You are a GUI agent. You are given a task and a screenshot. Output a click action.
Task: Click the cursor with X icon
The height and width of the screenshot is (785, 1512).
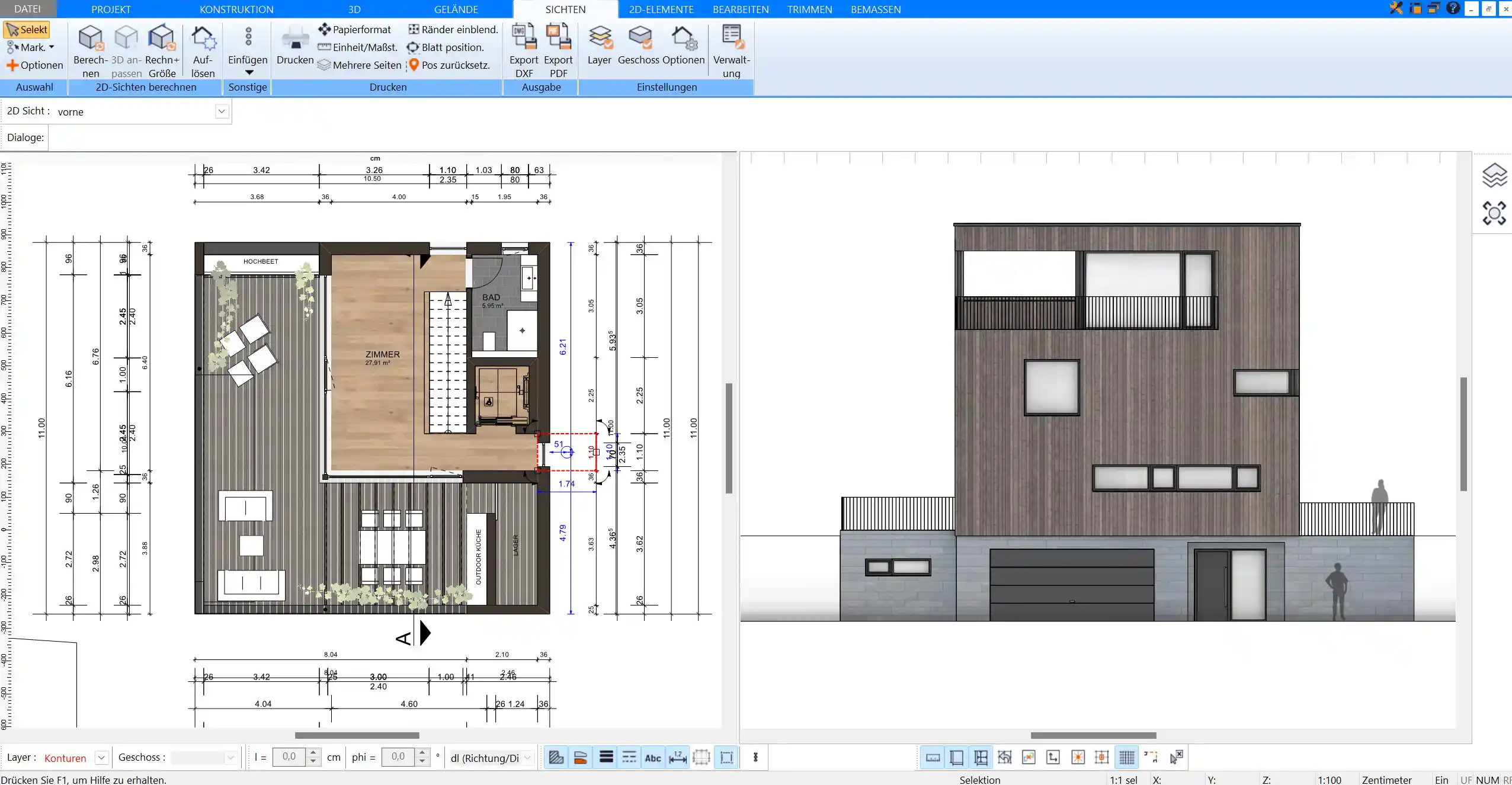pyautogui.click(x=1176, y=757)
